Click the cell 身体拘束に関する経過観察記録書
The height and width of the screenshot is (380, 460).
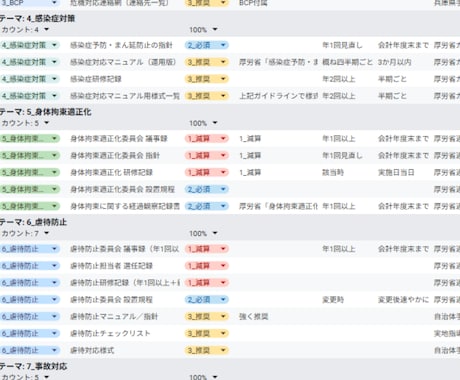click(125, 206)
